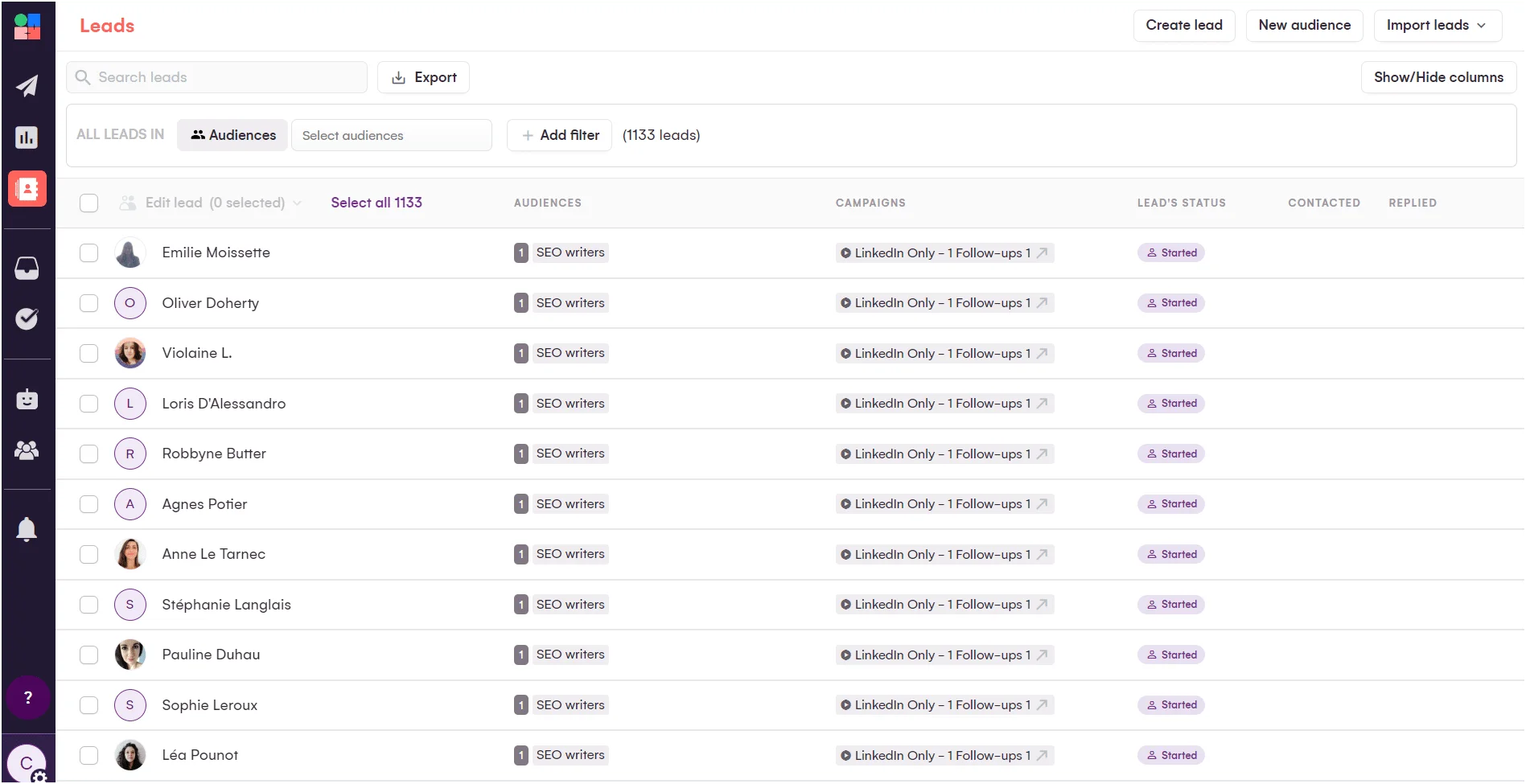Open campaign link arrow for Stéphanie Langlais
The height and width of the screenshot is (784, 1526).
(1042, 605)
